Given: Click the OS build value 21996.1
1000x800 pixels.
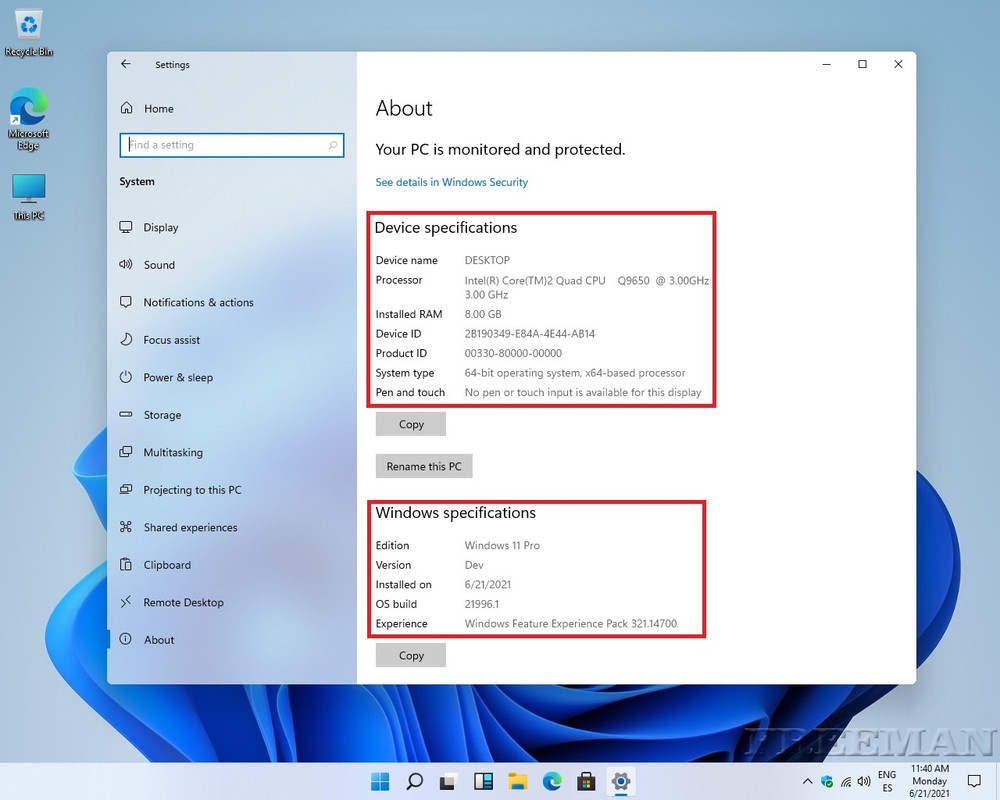Looking at the screenshot, I should pos(482,604).
